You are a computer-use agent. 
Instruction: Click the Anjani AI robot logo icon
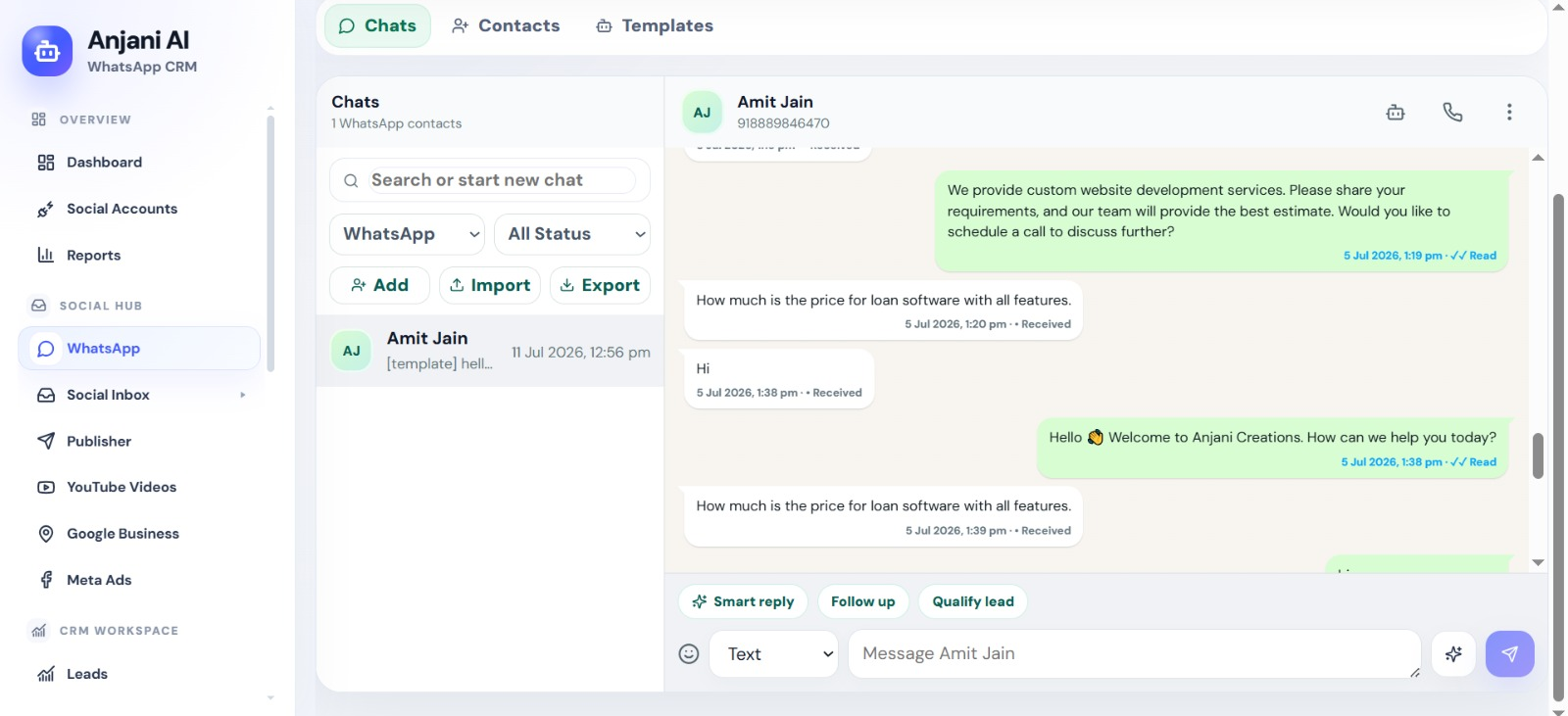(47, 51)
